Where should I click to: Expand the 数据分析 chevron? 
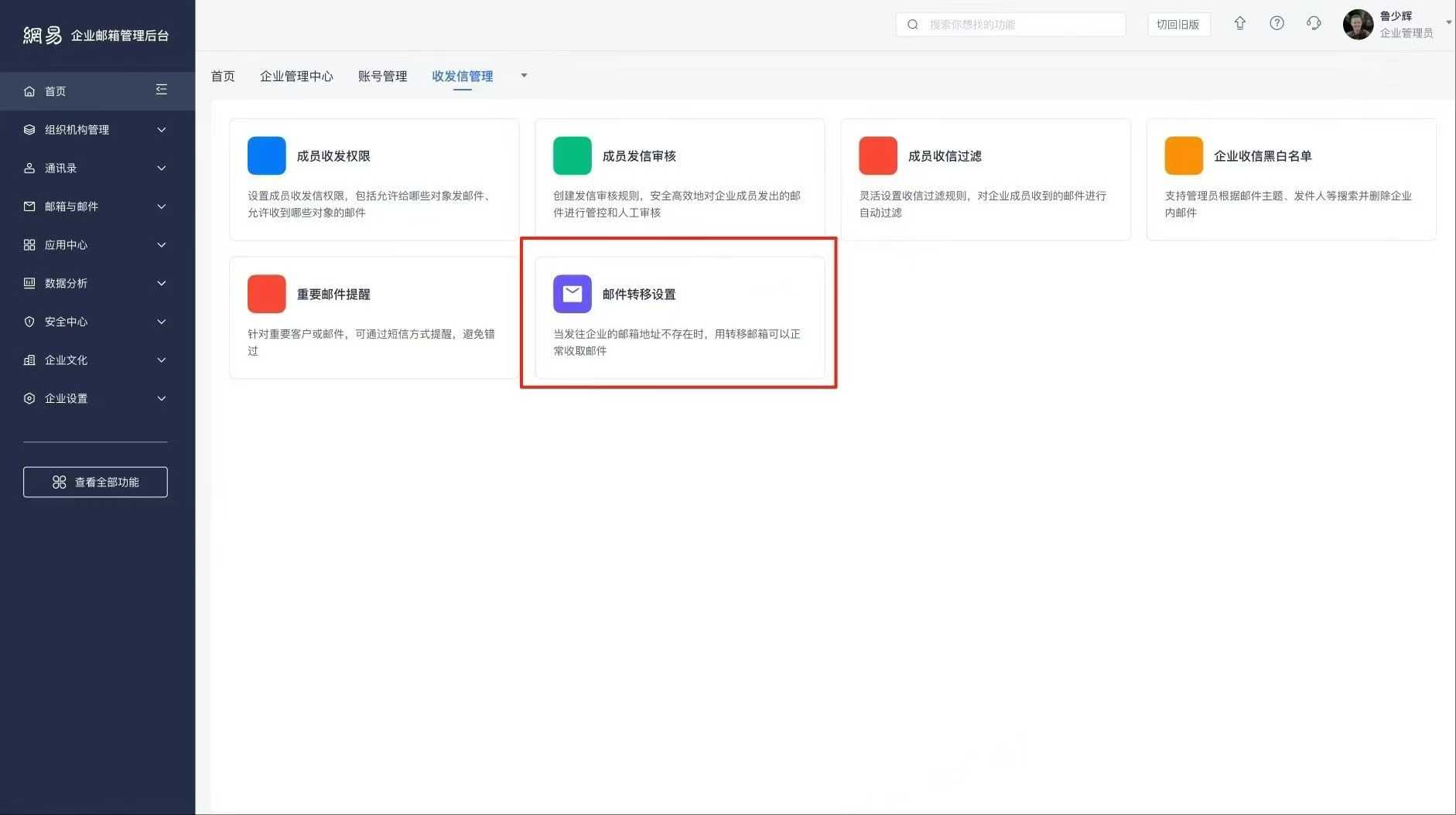point(162,283)
